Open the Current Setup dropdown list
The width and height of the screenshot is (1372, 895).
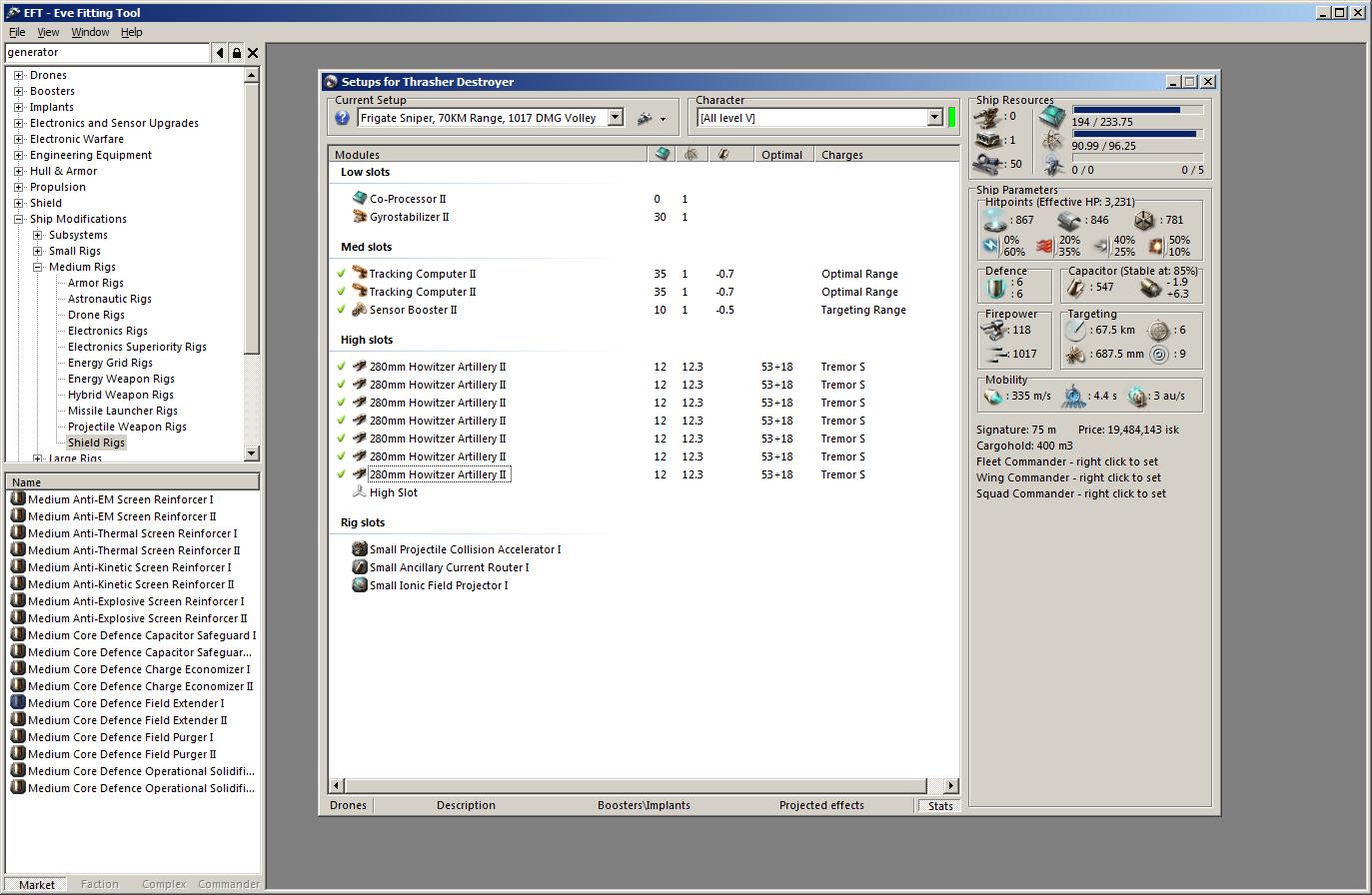(616, 118)
